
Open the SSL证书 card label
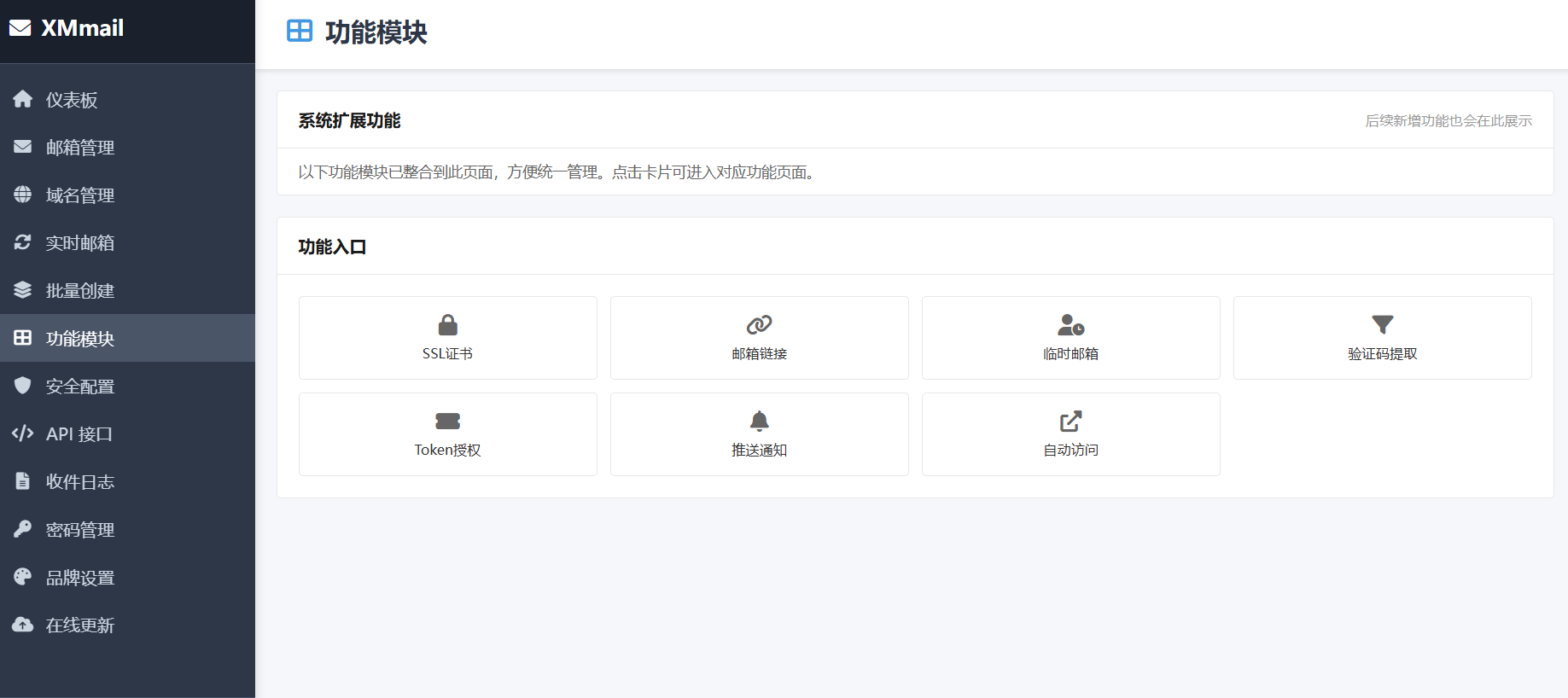448,353
